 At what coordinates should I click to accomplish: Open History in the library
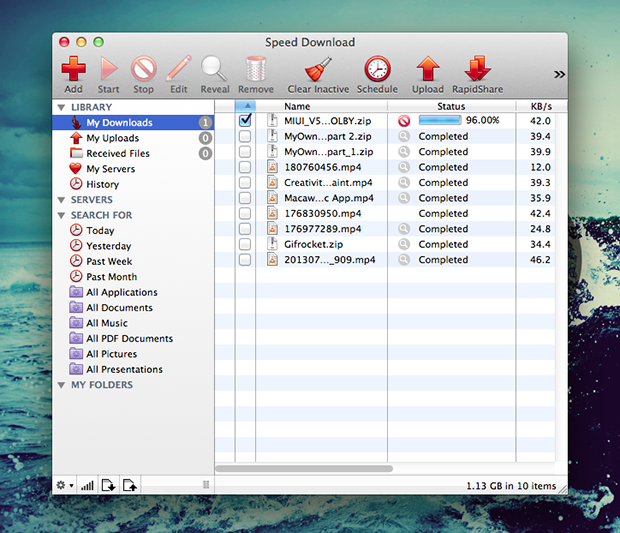pos(133,184)
